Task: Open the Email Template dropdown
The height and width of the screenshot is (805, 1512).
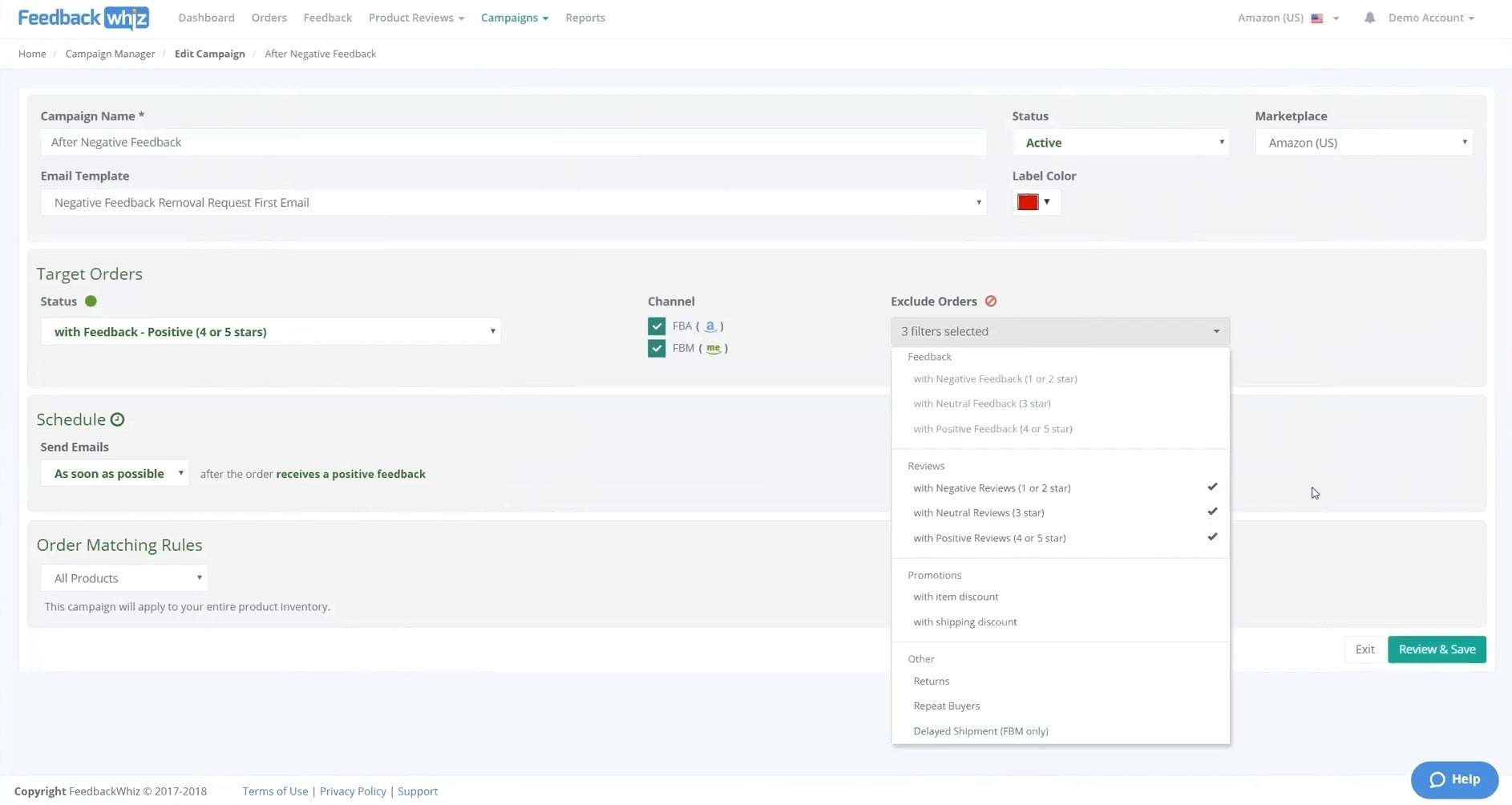Action: tap(513, 203)
